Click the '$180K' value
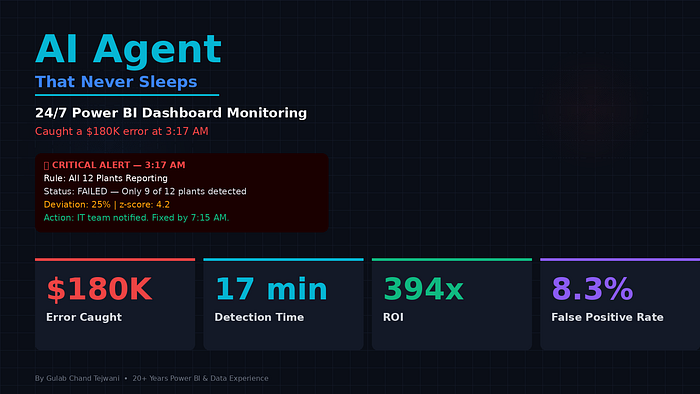 pos(99,289)
